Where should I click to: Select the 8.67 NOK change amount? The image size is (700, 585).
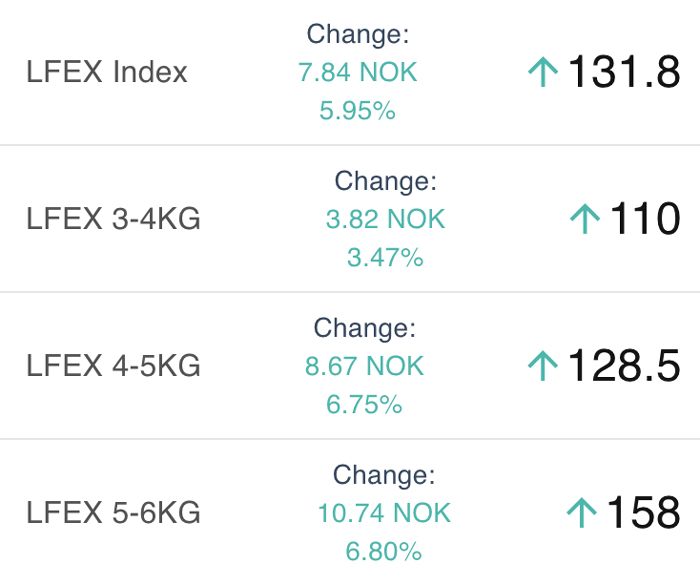(x=364, y=366)
